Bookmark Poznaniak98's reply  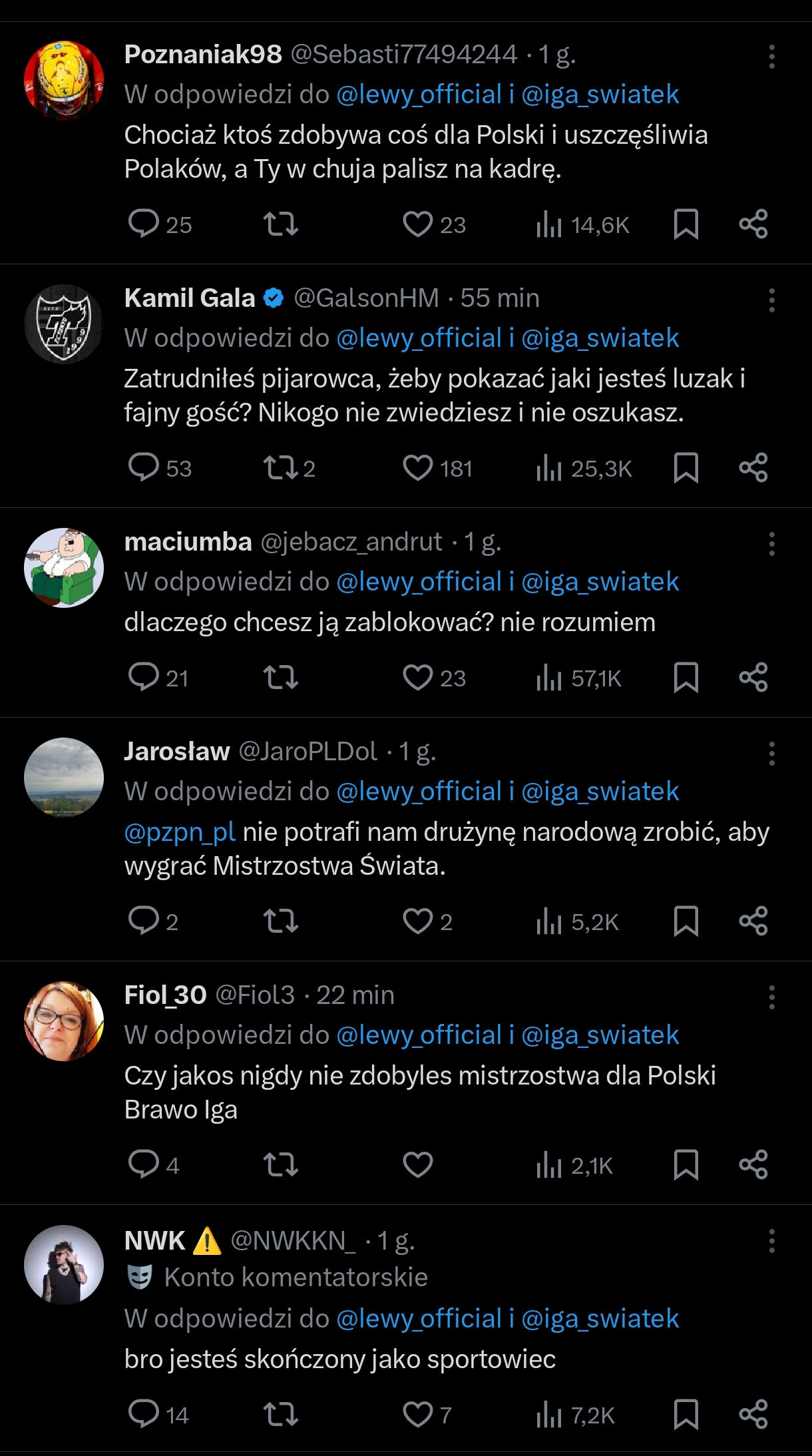pos(686,224)
